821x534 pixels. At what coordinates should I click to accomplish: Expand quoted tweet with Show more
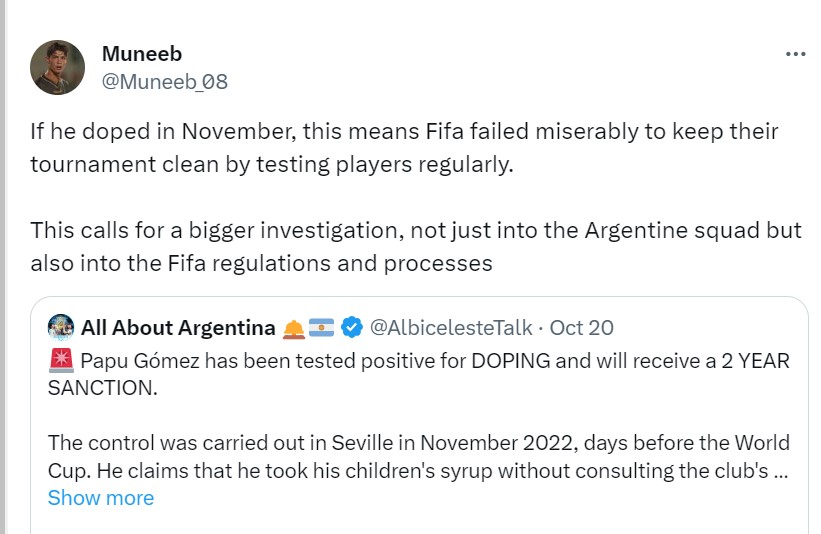(101, 498)
